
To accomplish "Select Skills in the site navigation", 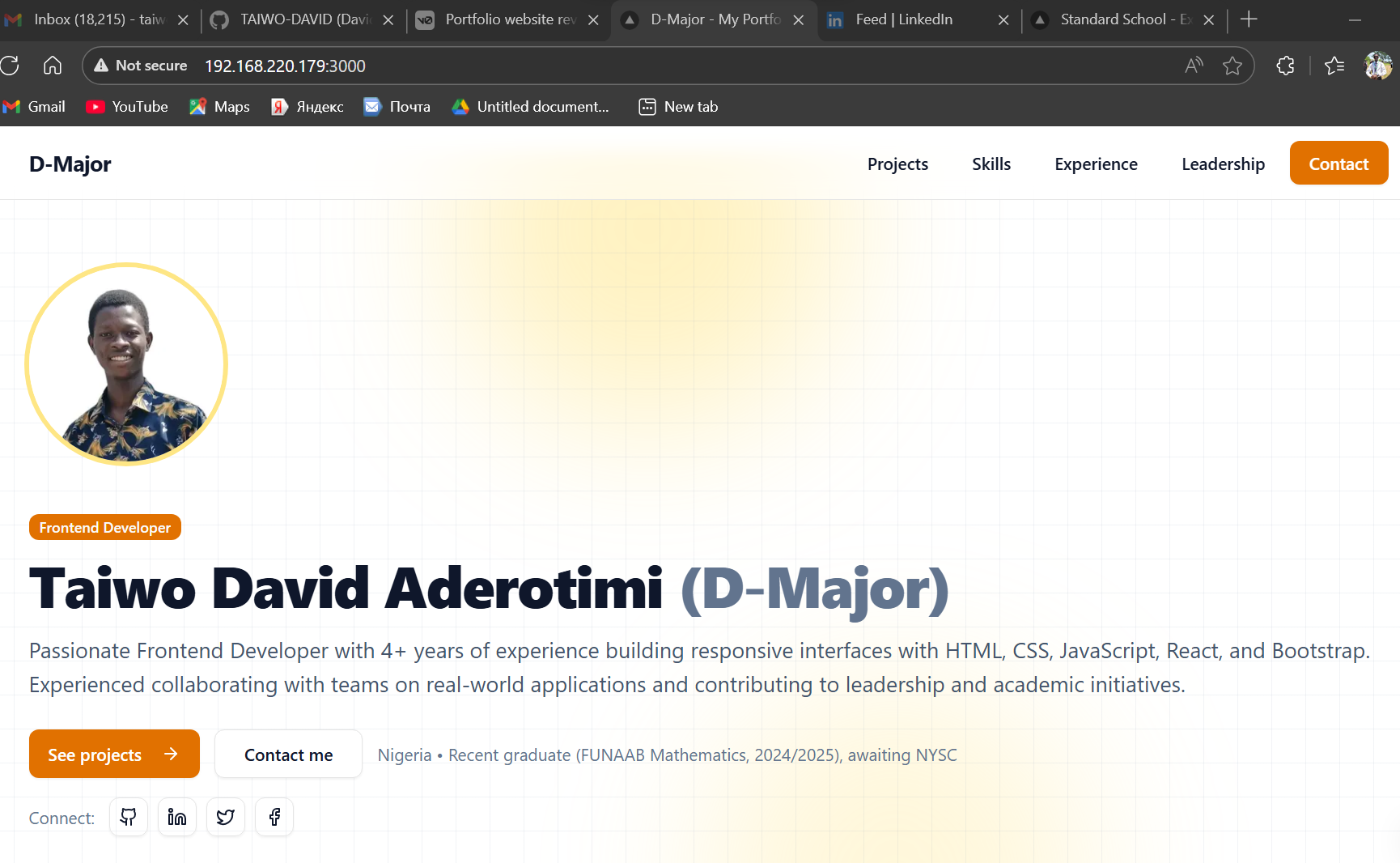I will (x=991, y=164).
